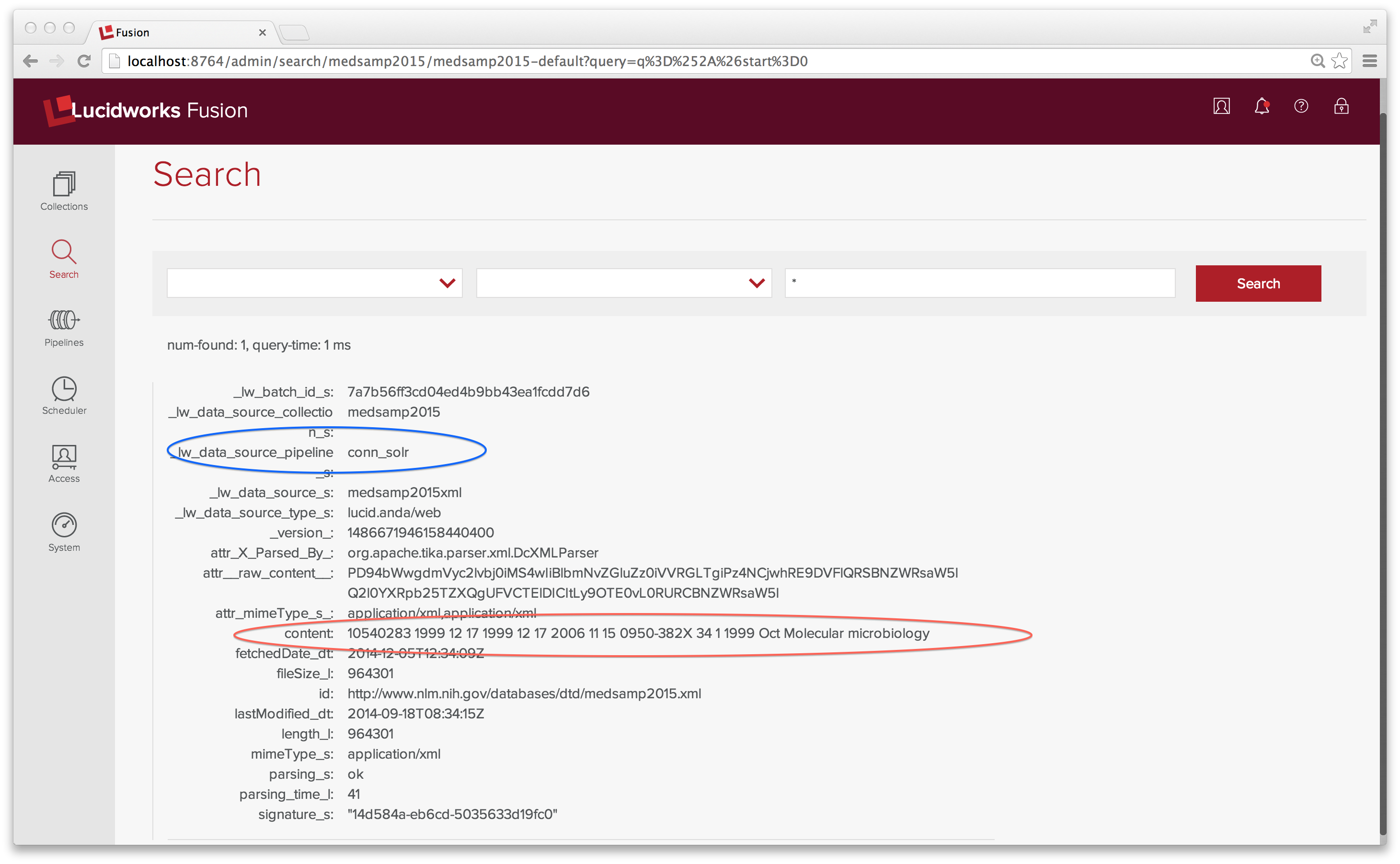The height and width of the screenshot is (864, 1400).
Task: Click the id value medsamp2015.xml URL
Action: (x=524, y=693)
